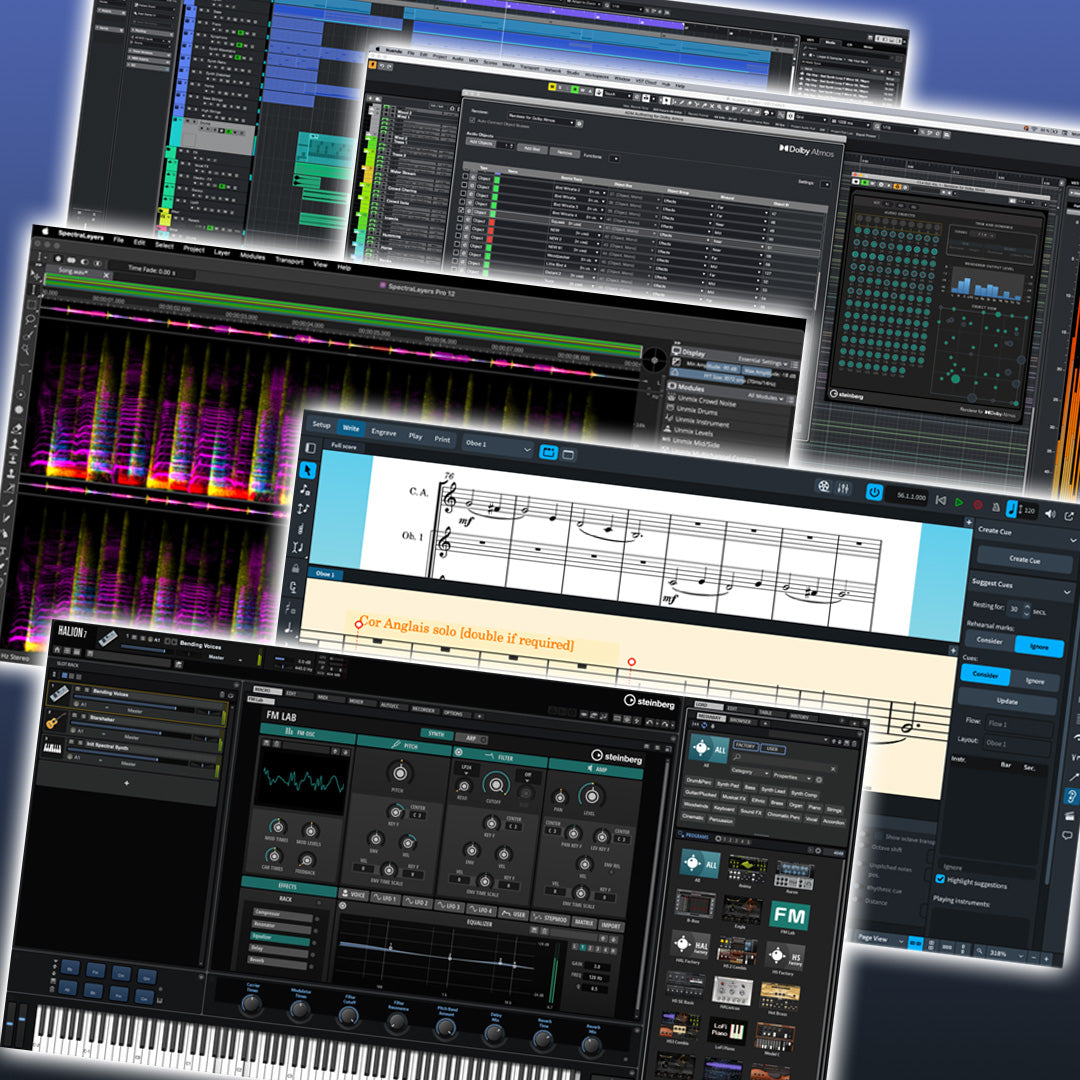Open the Transport menu in SpectraLayers
This screenshot has width=1080, height=1080.
tap(289, 260)
